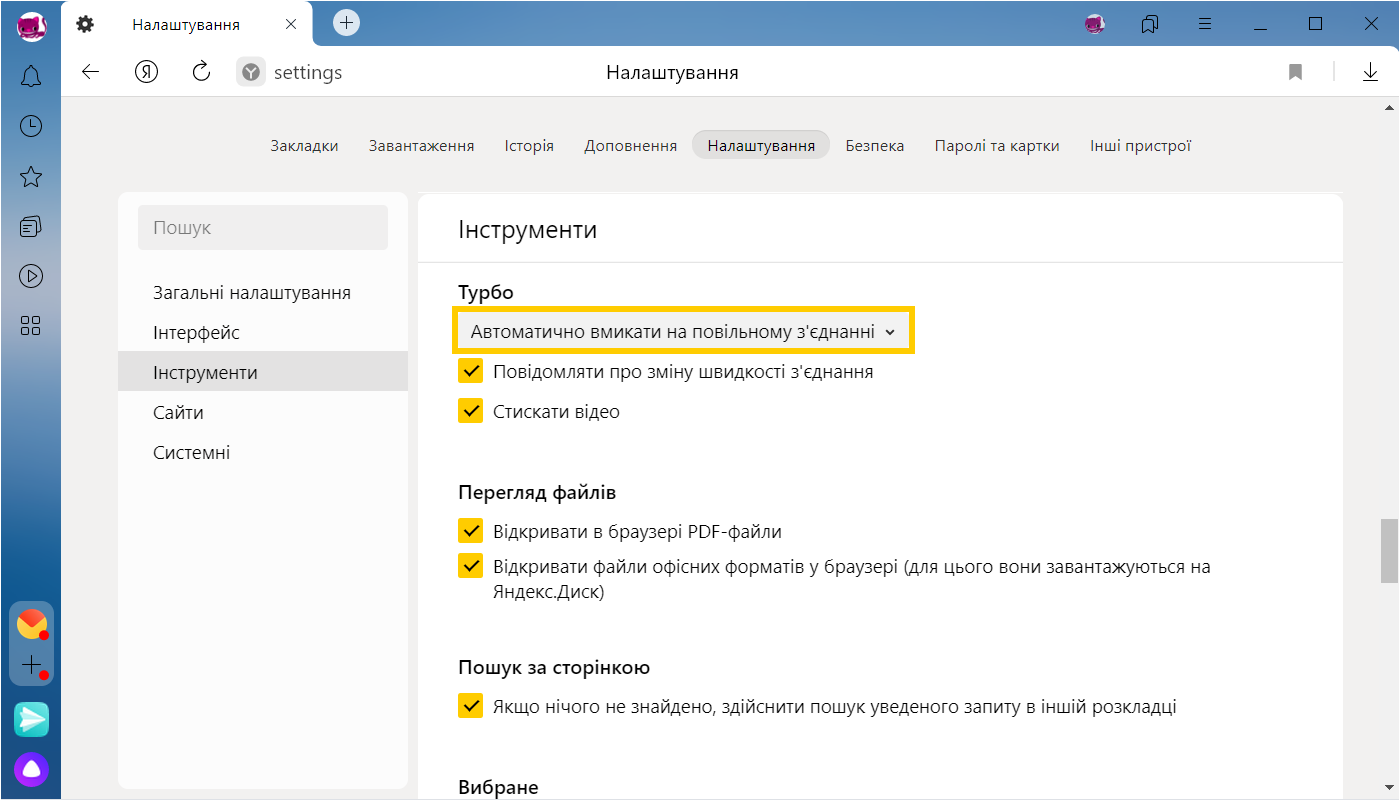Select the Налаштування top tab
This screenshot has height=800, width=1400.
click(x=761, y=146)
